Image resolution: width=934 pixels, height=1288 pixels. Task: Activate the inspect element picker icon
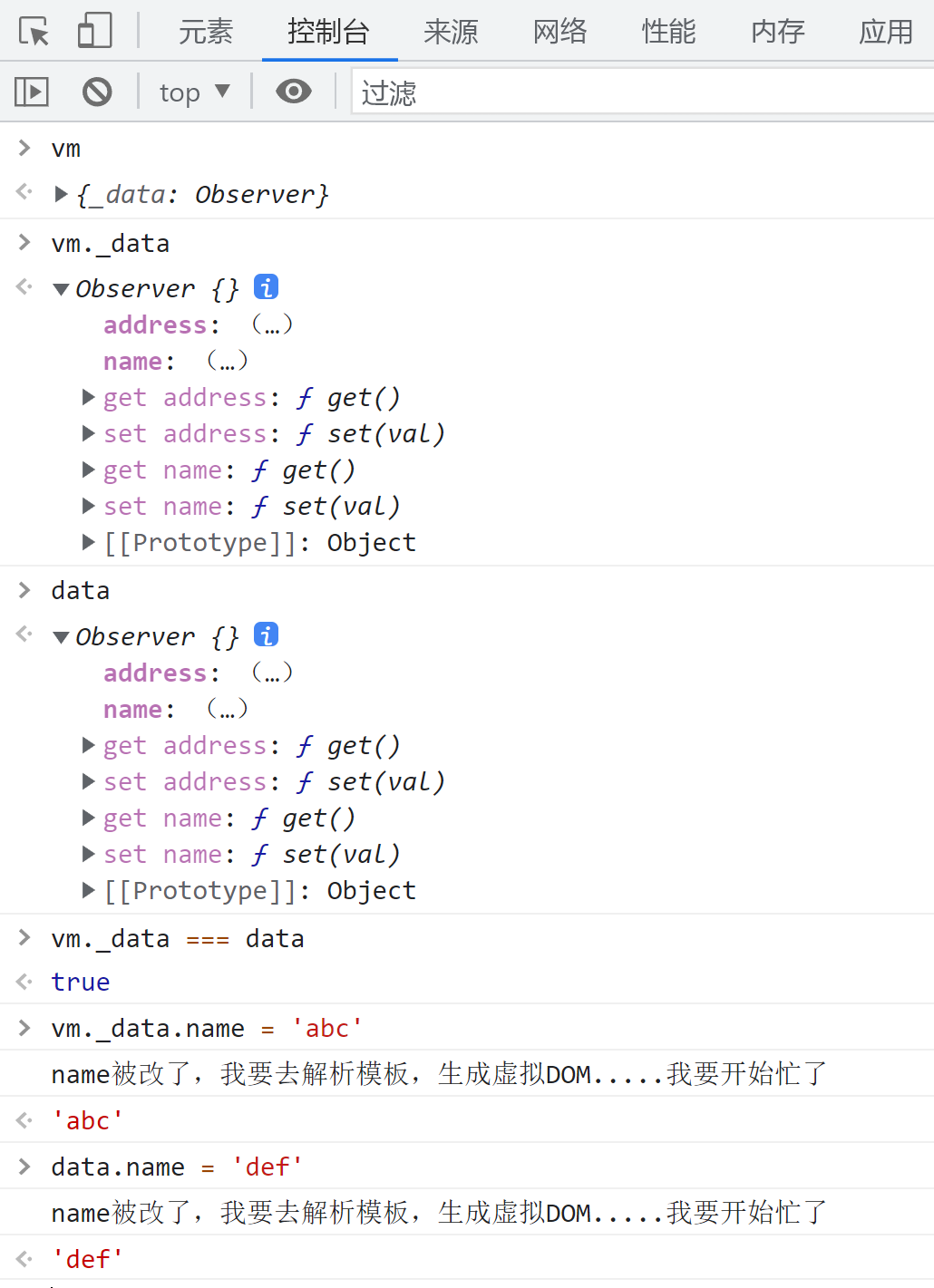34,32
